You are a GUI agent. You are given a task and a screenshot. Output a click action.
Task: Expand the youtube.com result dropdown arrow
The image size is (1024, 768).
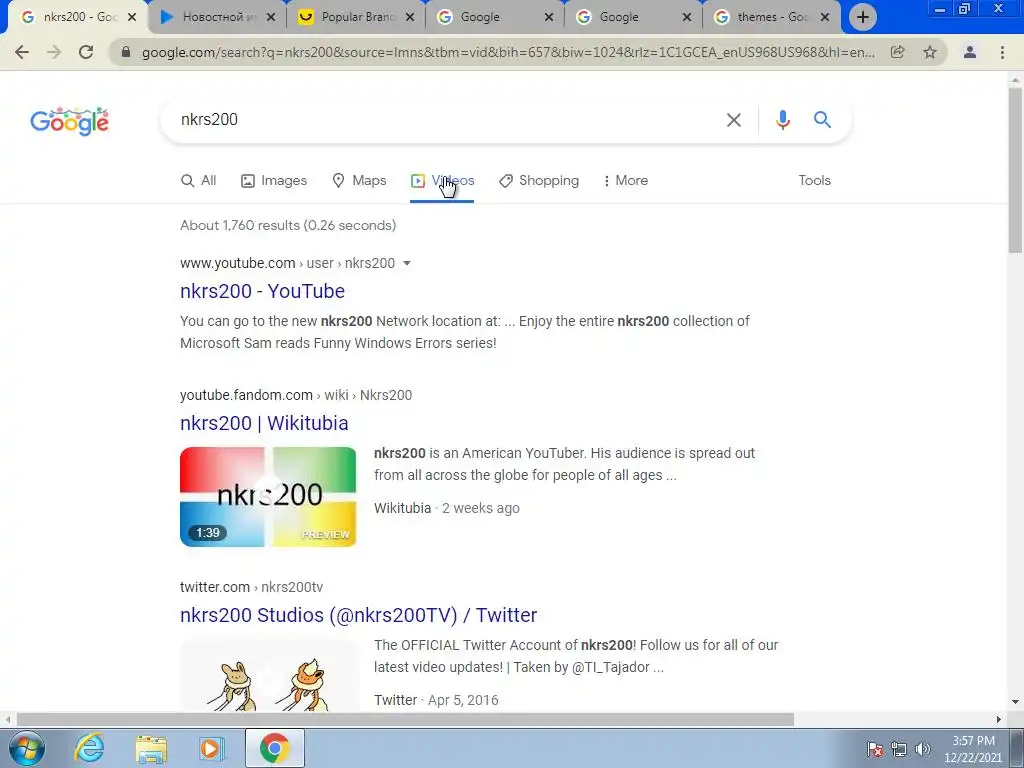407,263
